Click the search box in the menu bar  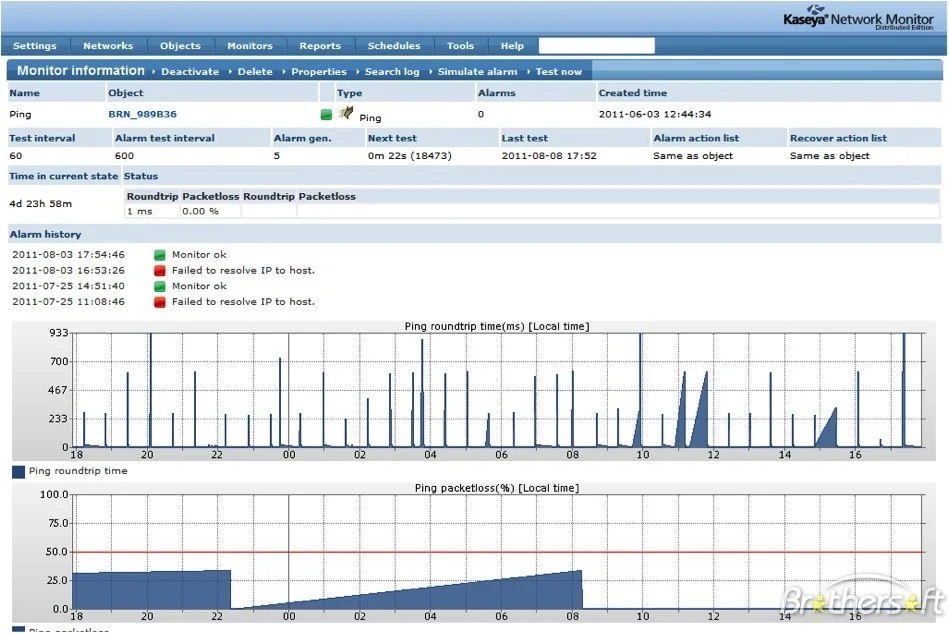[x=596, y=46]
